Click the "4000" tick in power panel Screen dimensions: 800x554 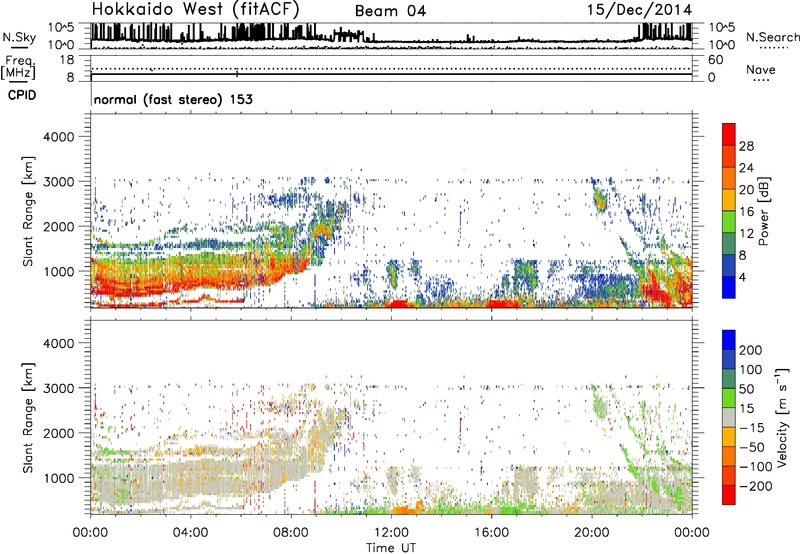point(59,137)
